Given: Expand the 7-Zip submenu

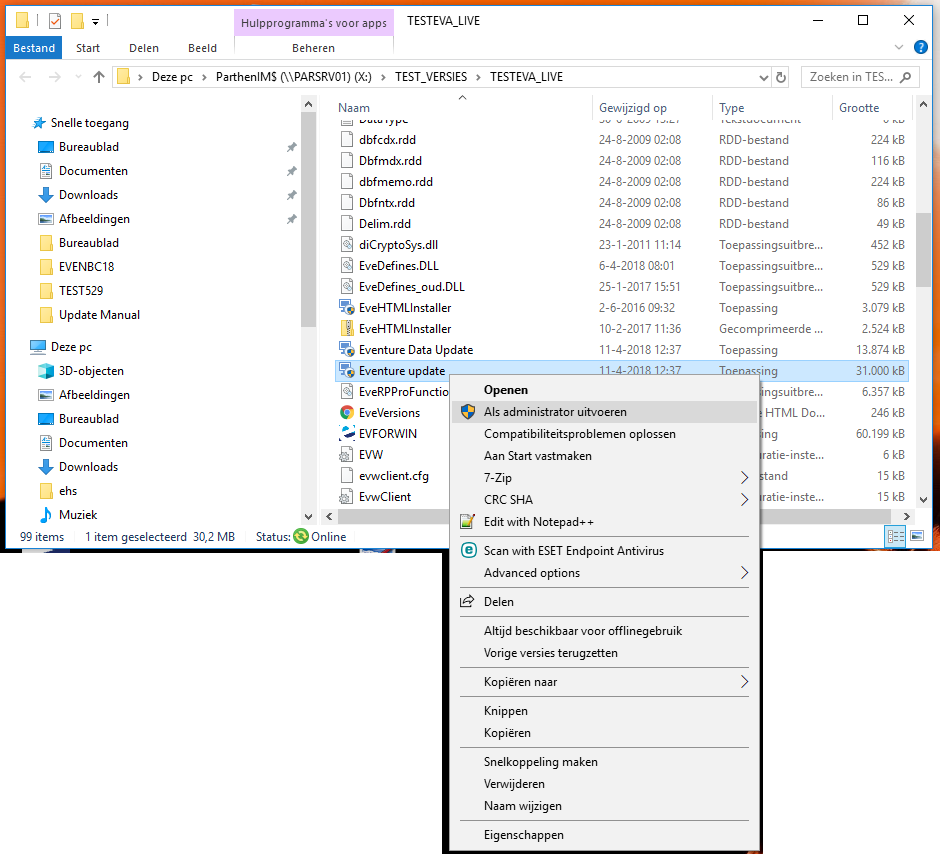Looking at the screenshot, I should pos(743,477).
